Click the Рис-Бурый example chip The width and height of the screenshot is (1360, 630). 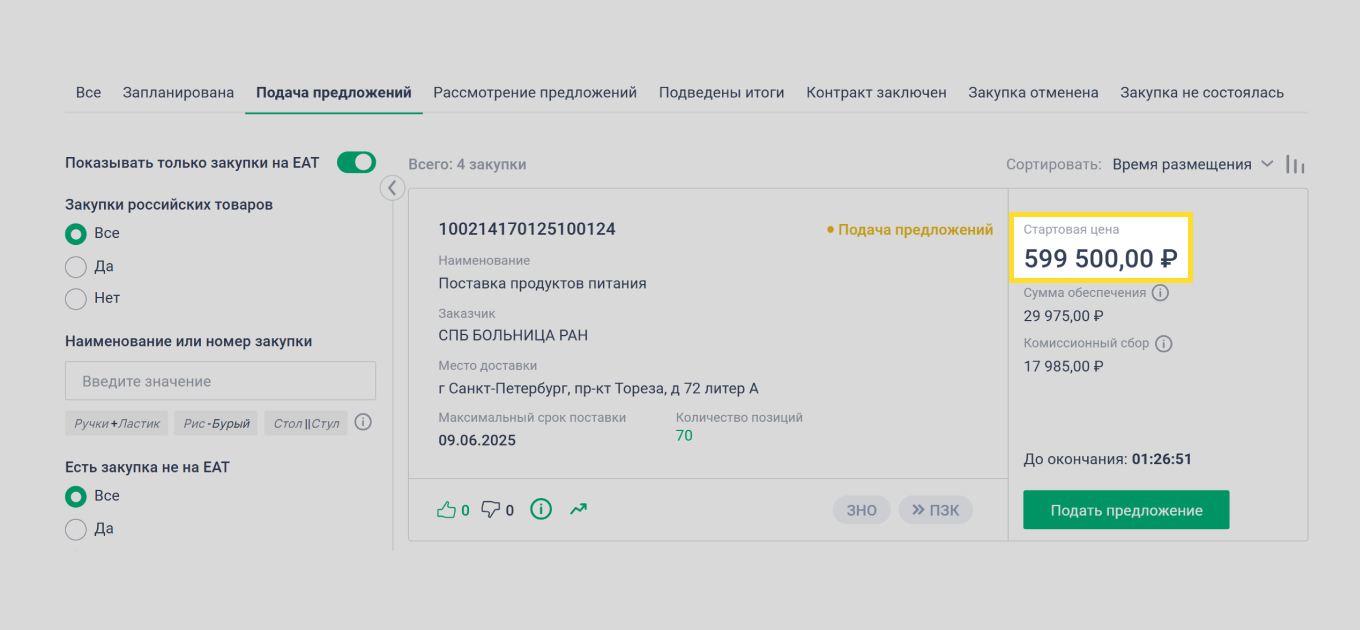click(216, 423)
